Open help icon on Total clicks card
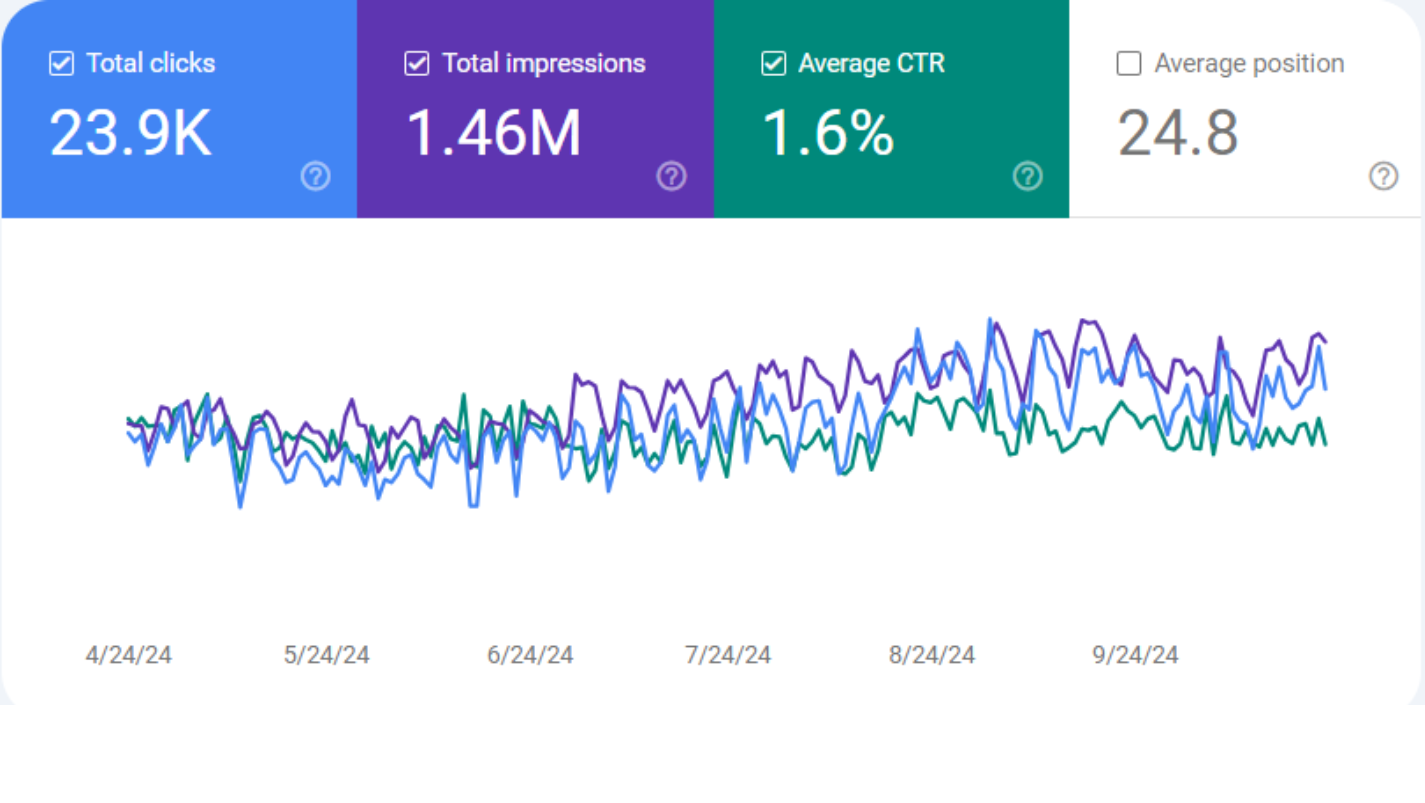Viewport: 1425px width, 803px height. [x=316, y=177]
